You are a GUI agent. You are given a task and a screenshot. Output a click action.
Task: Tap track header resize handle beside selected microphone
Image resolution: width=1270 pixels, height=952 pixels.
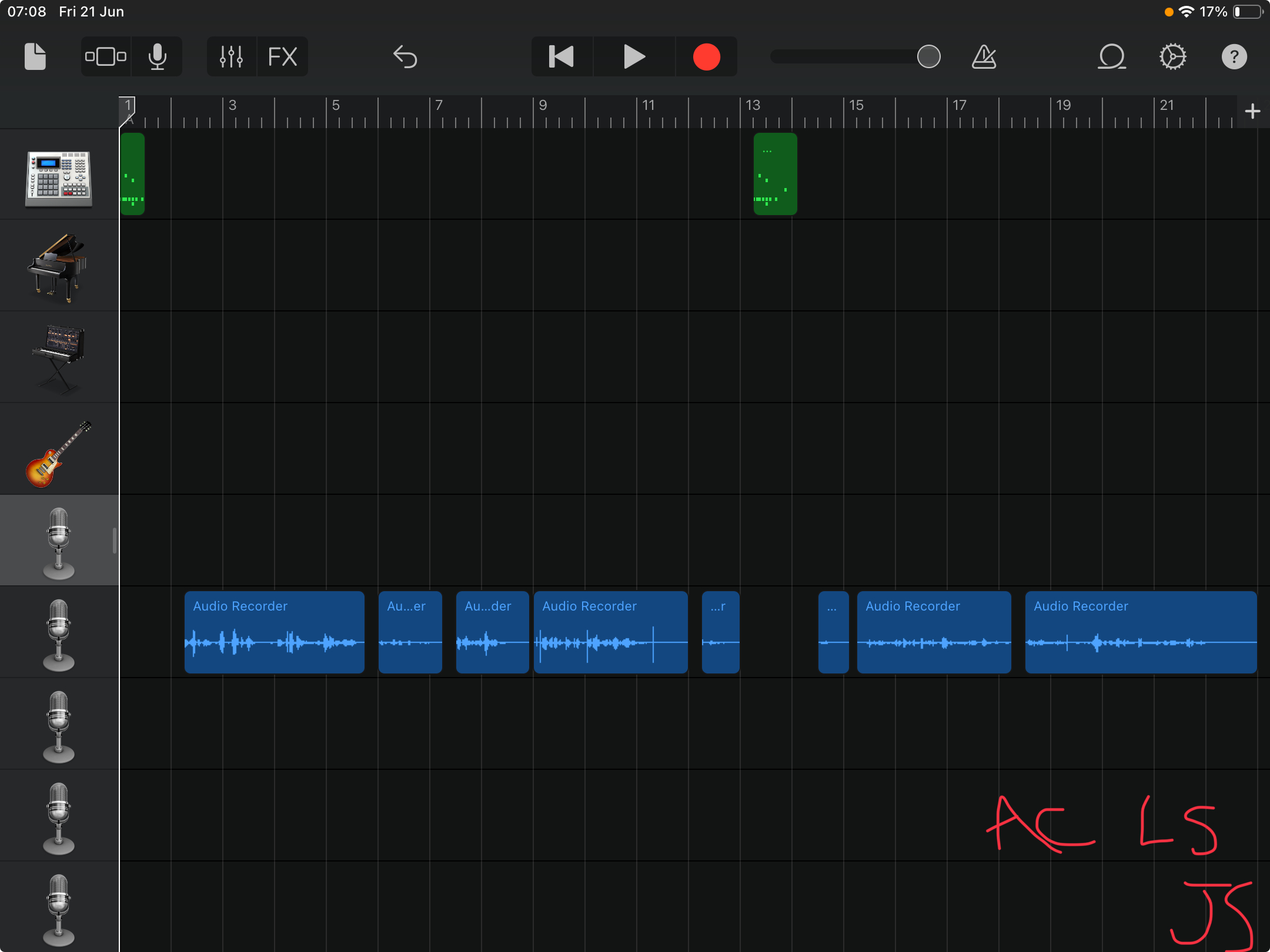(114, 541)
